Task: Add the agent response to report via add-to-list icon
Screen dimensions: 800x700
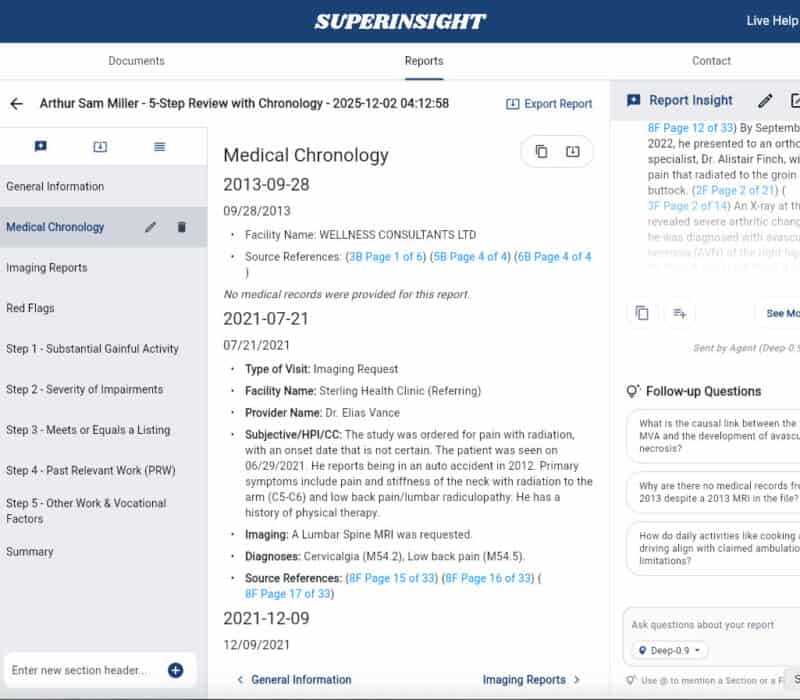Action: tap(679, 313)
